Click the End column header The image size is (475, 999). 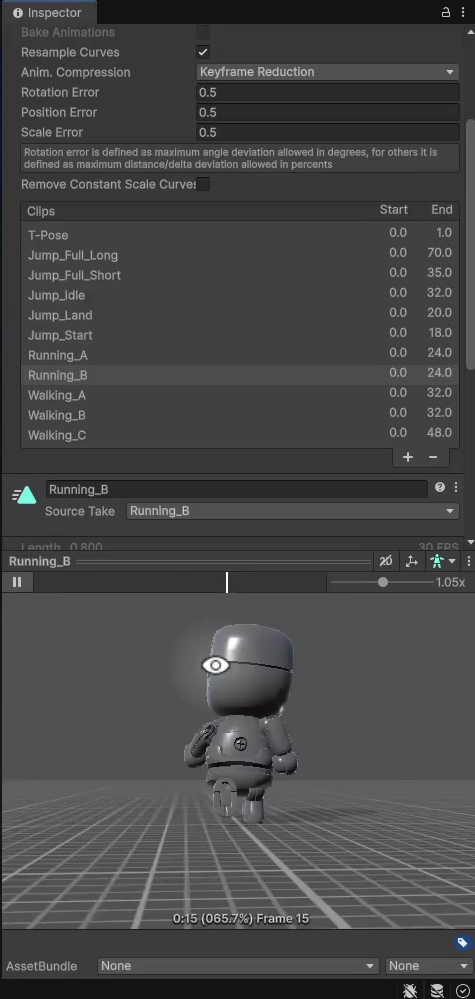coord(442,210)
